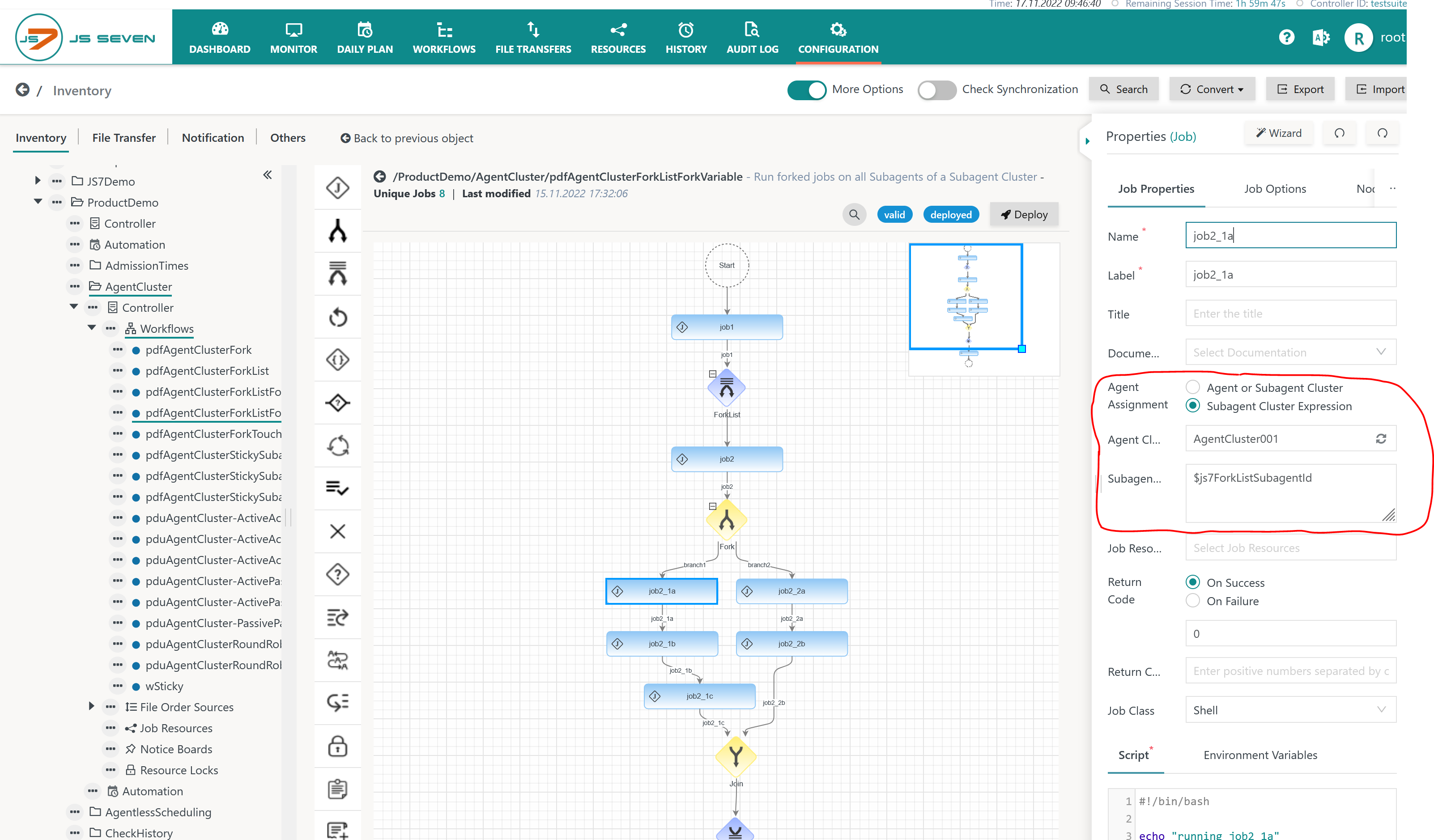Select the Fork instruction icon
The image size is (1434, 840).
(x=337, y=231)
